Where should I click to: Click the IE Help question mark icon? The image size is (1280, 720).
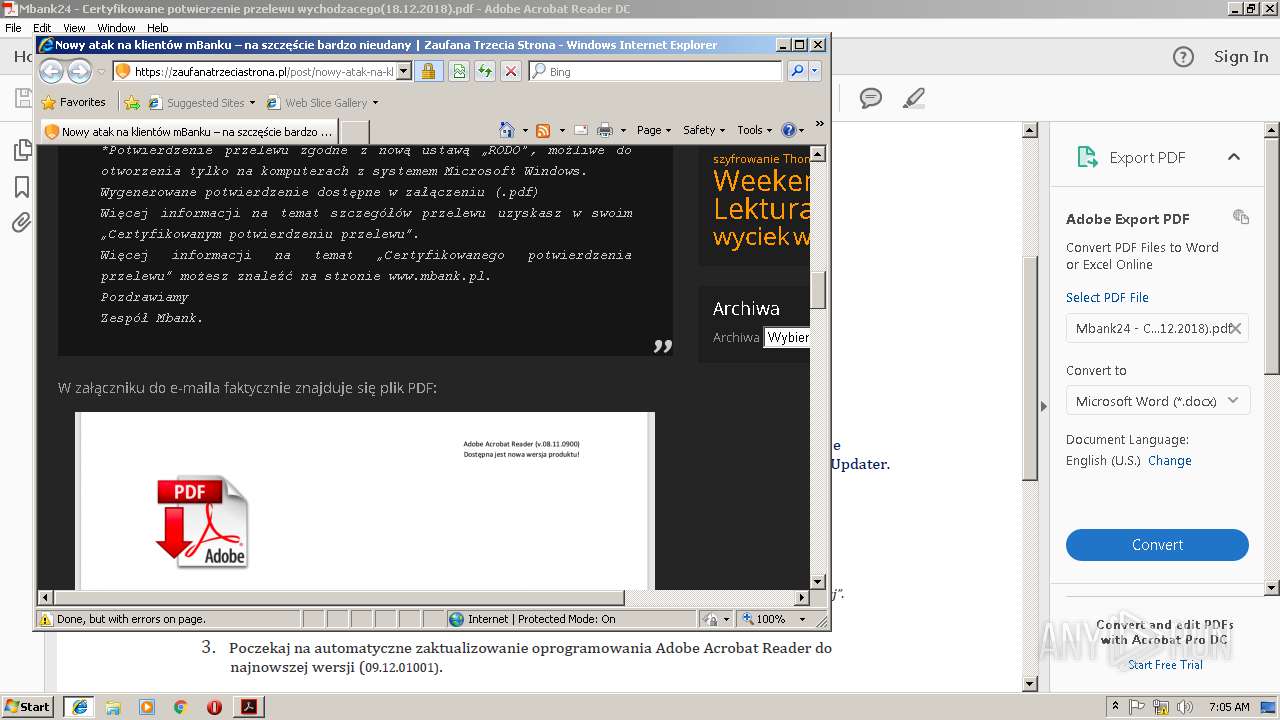pos(788,130)
